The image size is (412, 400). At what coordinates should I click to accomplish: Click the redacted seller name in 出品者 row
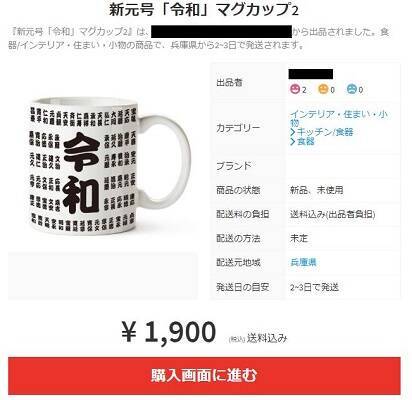311,74
